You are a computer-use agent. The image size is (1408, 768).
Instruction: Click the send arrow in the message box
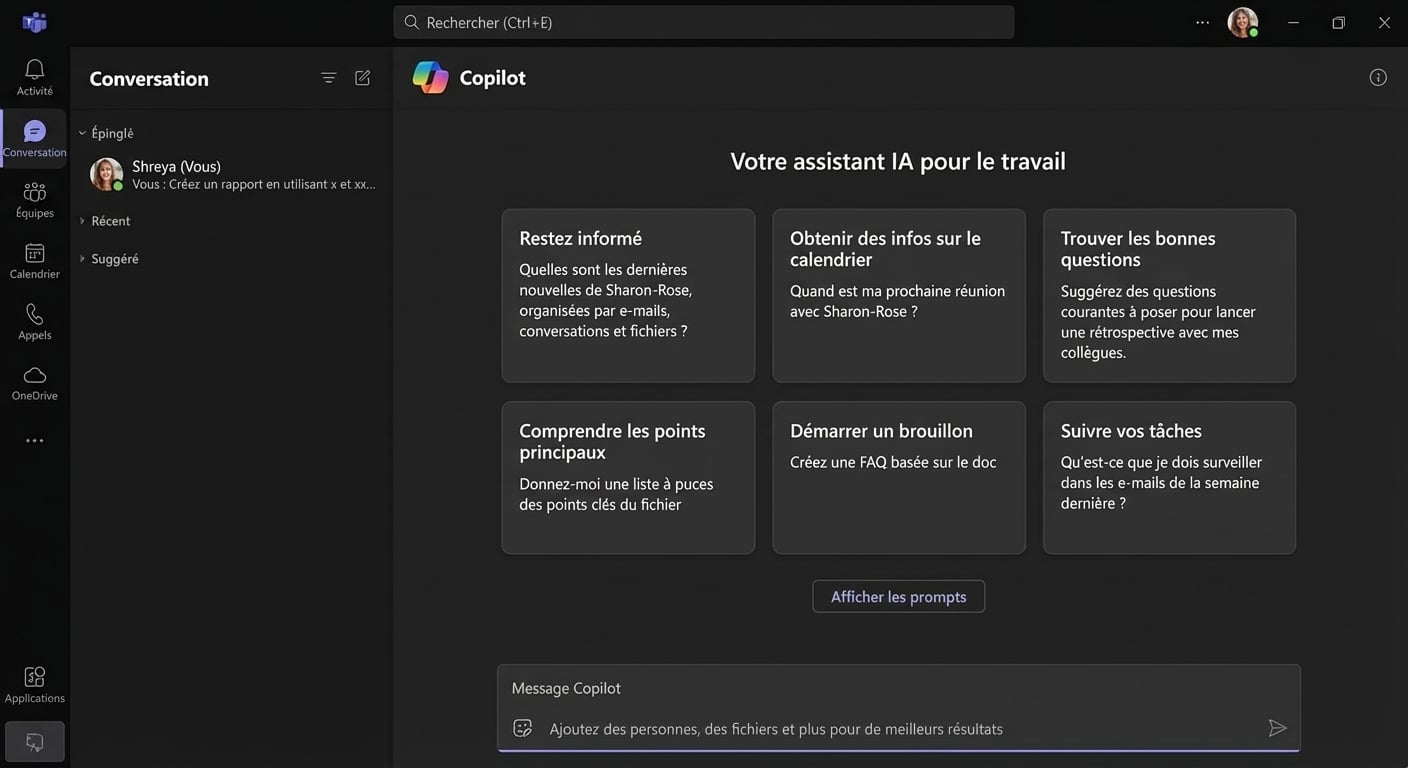click(x=1277, y=728)
